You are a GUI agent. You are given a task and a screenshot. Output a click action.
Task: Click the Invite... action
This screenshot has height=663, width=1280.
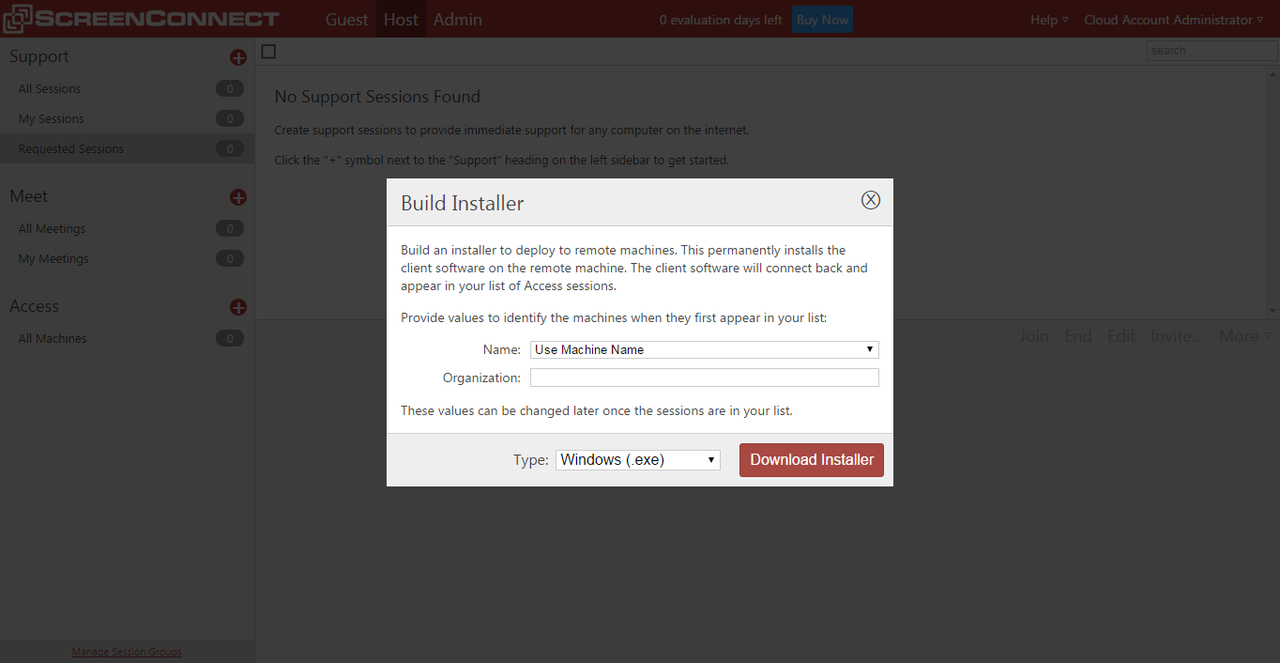coord(1177,336)
